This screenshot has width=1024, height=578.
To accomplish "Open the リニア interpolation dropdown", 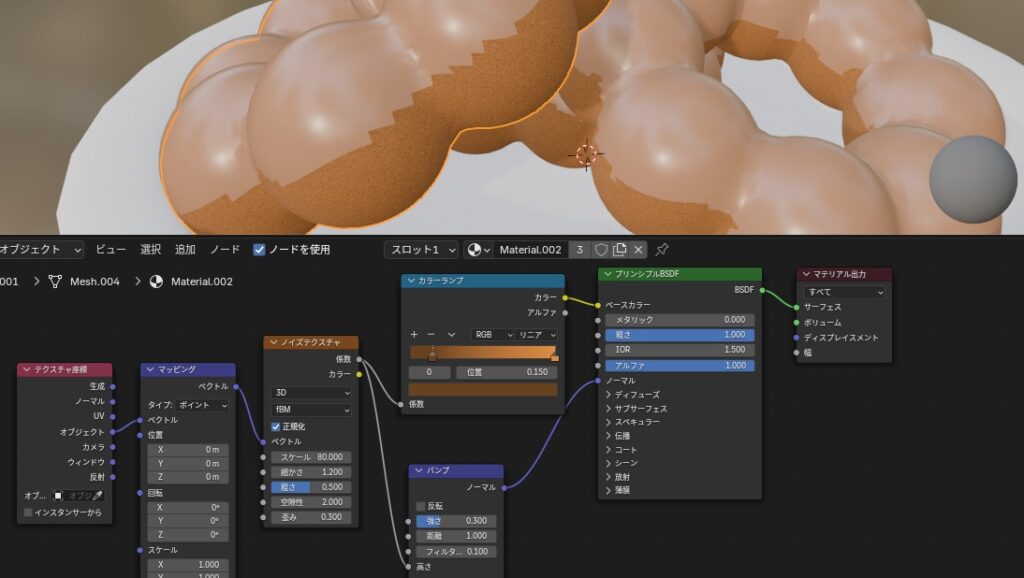I will (x=537, y=334).
